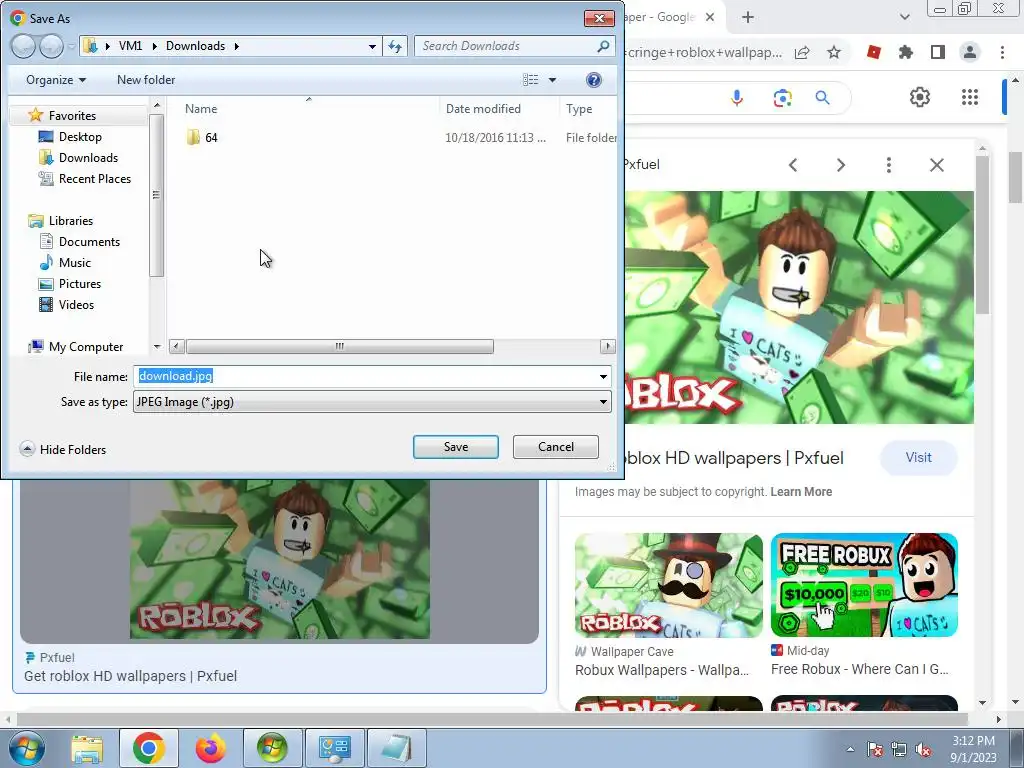Open the File name history dropdown arrow
Screen dimensions: 1024x768
603,377
